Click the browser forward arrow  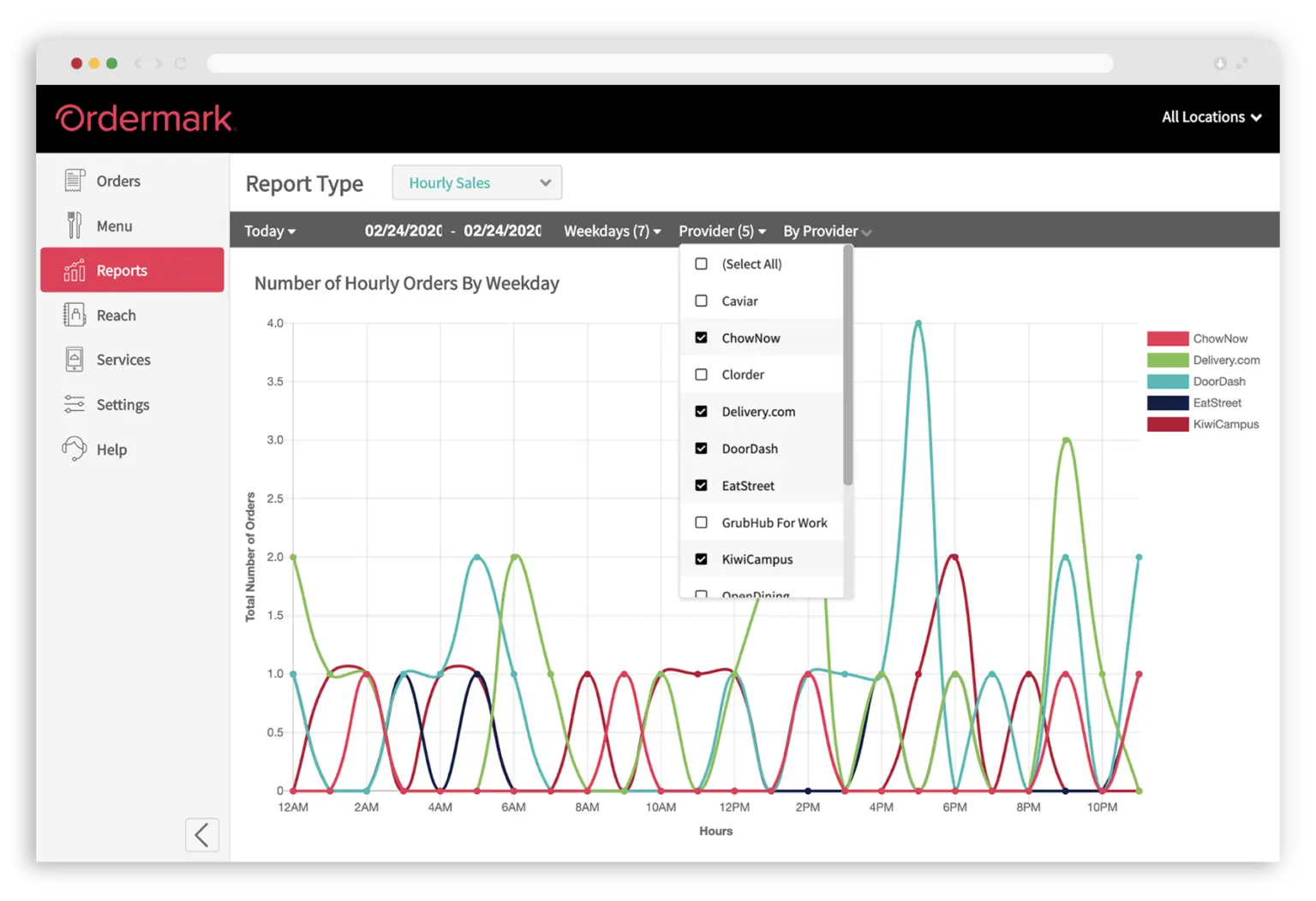pyautogui.click(x=159, y=63)
